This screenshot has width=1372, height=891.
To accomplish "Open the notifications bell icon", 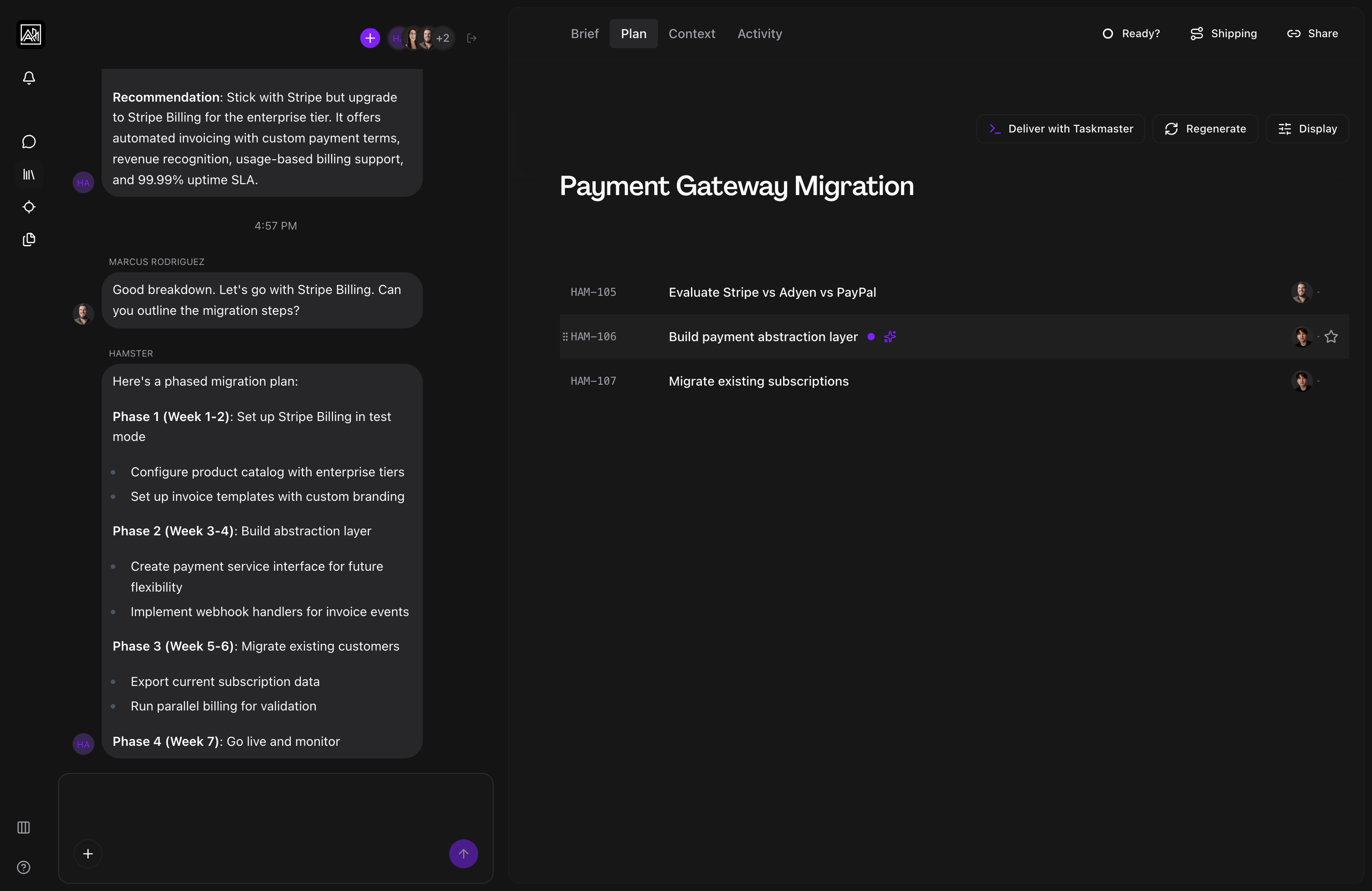I will pos(29,78).
